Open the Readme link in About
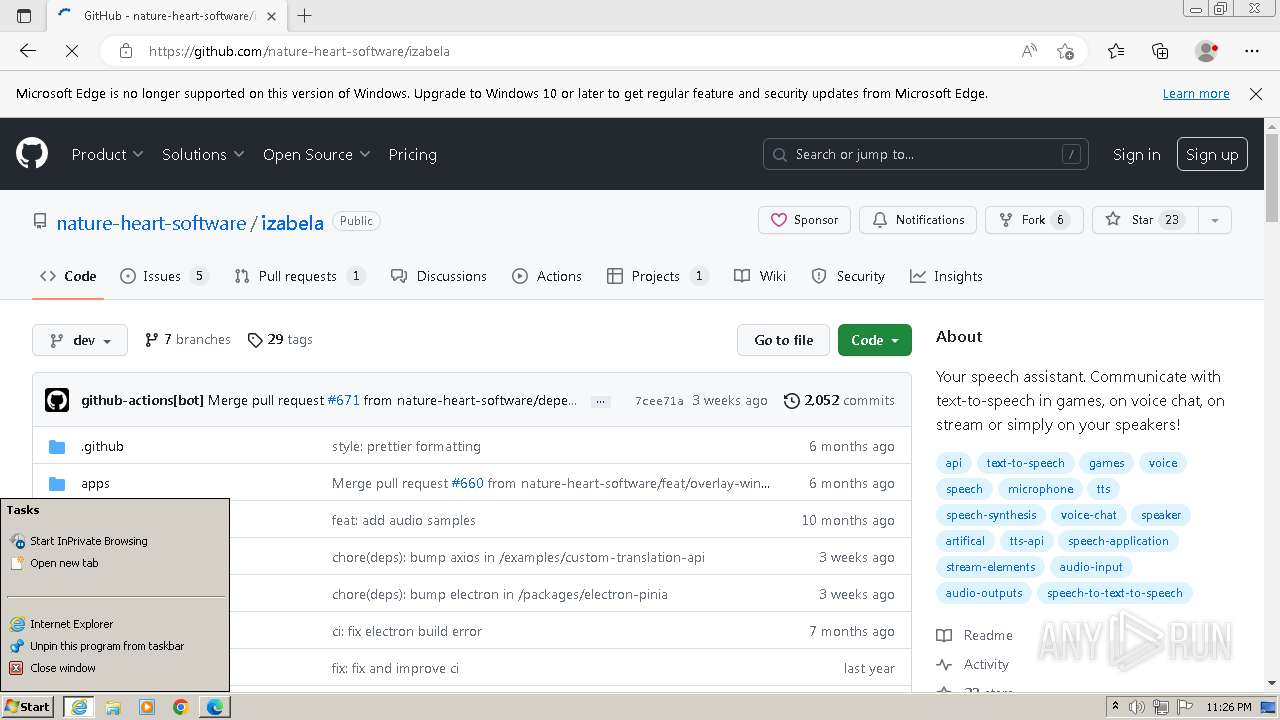This screenshot has width=1280, height=720. pos(975,635)
